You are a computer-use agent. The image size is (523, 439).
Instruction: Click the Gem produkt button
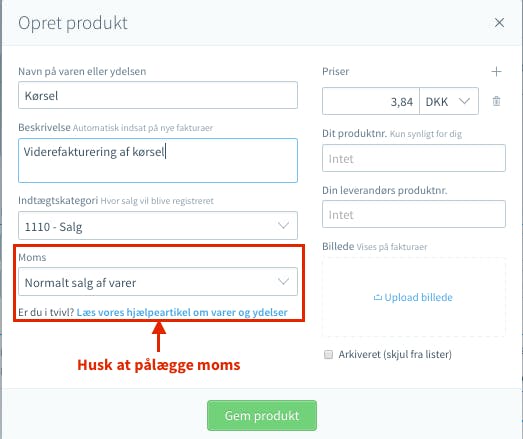pyautogui.click(x=262, y=415)
